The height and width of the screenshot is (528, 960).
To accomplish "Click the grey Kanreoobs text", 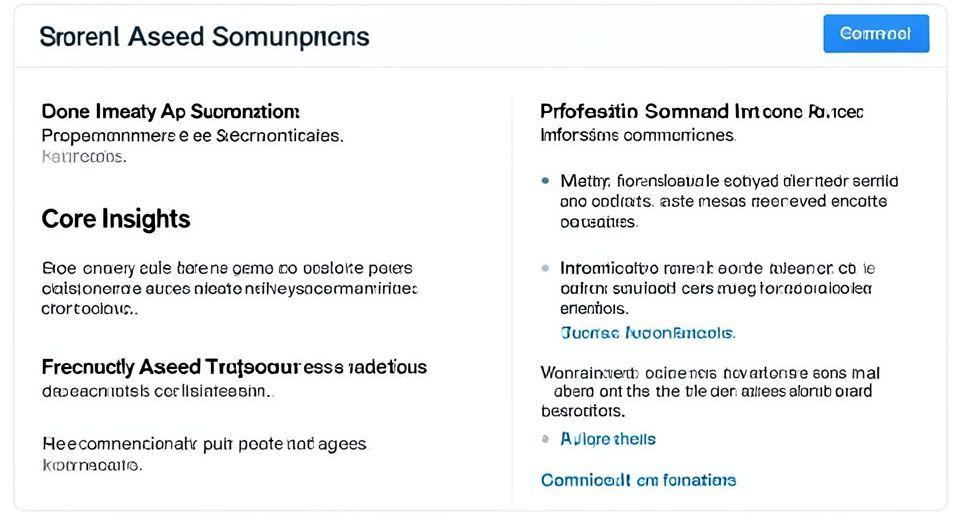I will point(83,157).
